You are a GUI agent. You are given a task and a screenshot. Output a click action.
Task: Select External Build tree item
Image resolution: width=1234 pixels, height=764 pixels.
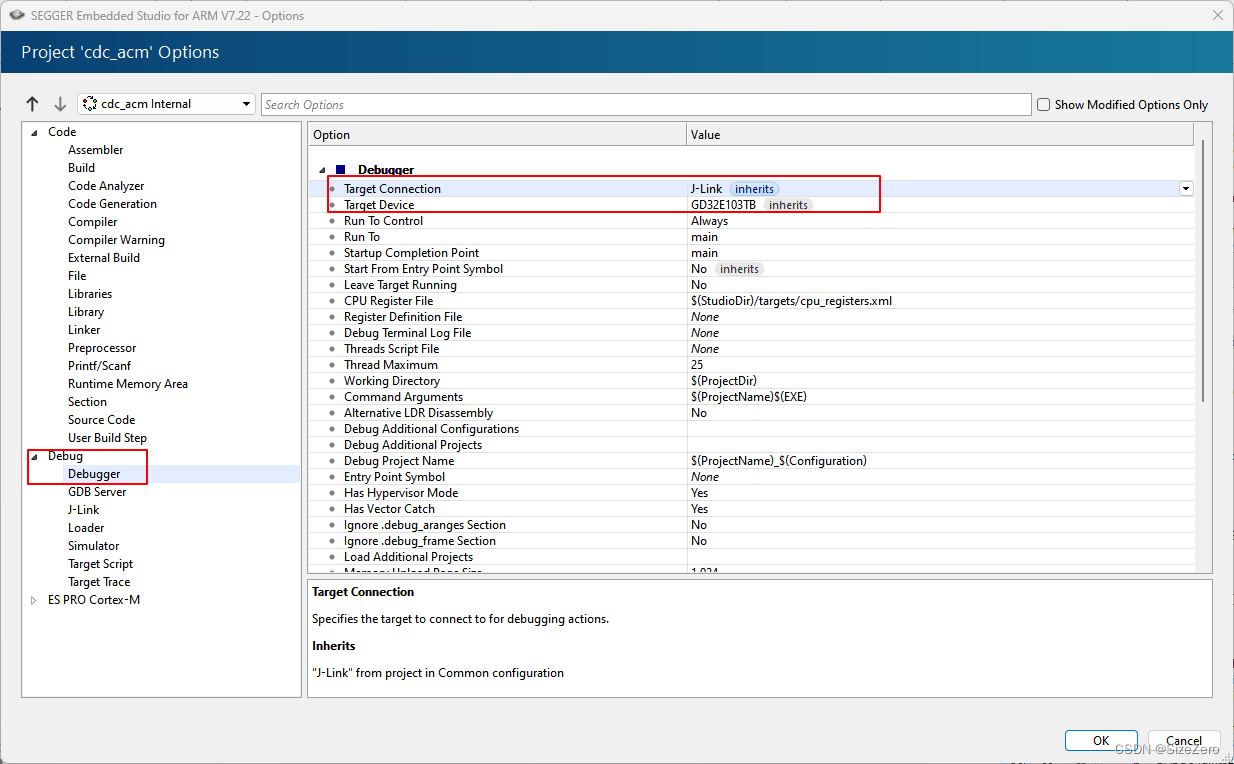tap(104, 258)
